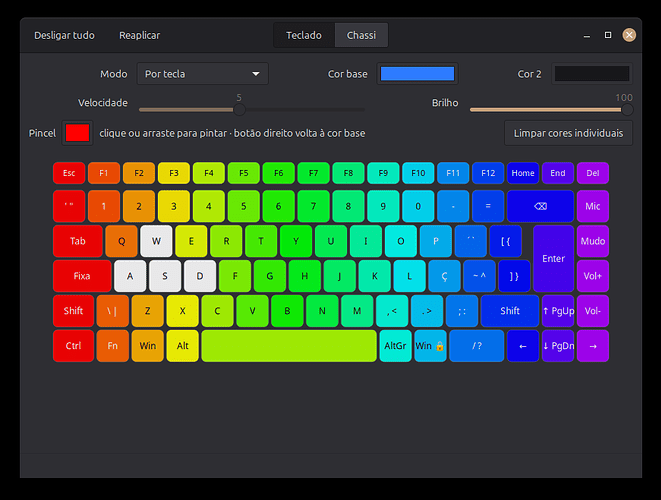
Task: Paint the Ç key
Action: [444, 276]
